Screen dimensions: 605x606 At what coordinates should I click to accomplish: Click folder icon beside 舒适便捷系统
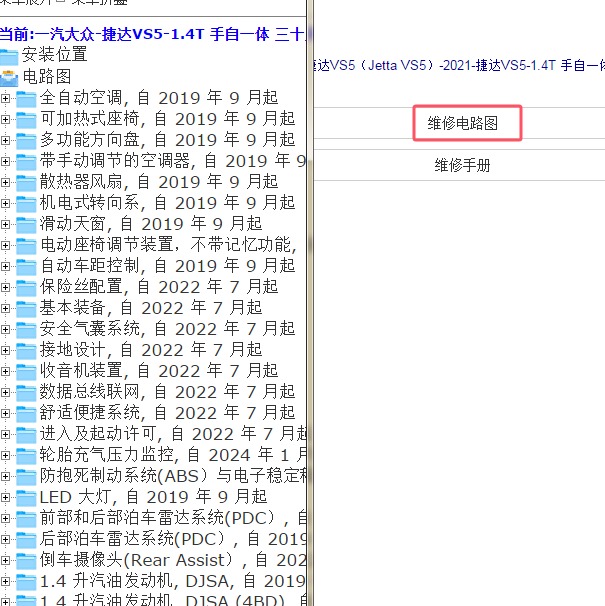click(x=26, y=414)
